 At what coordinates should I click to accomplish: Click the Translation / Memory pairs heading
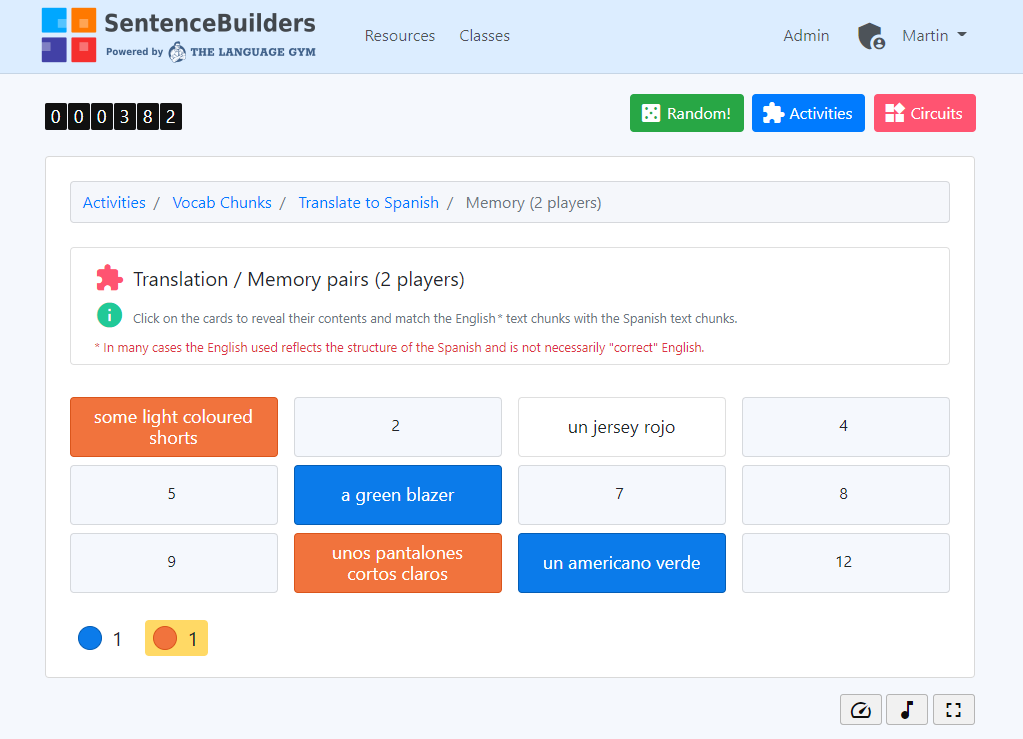[299, 279]
